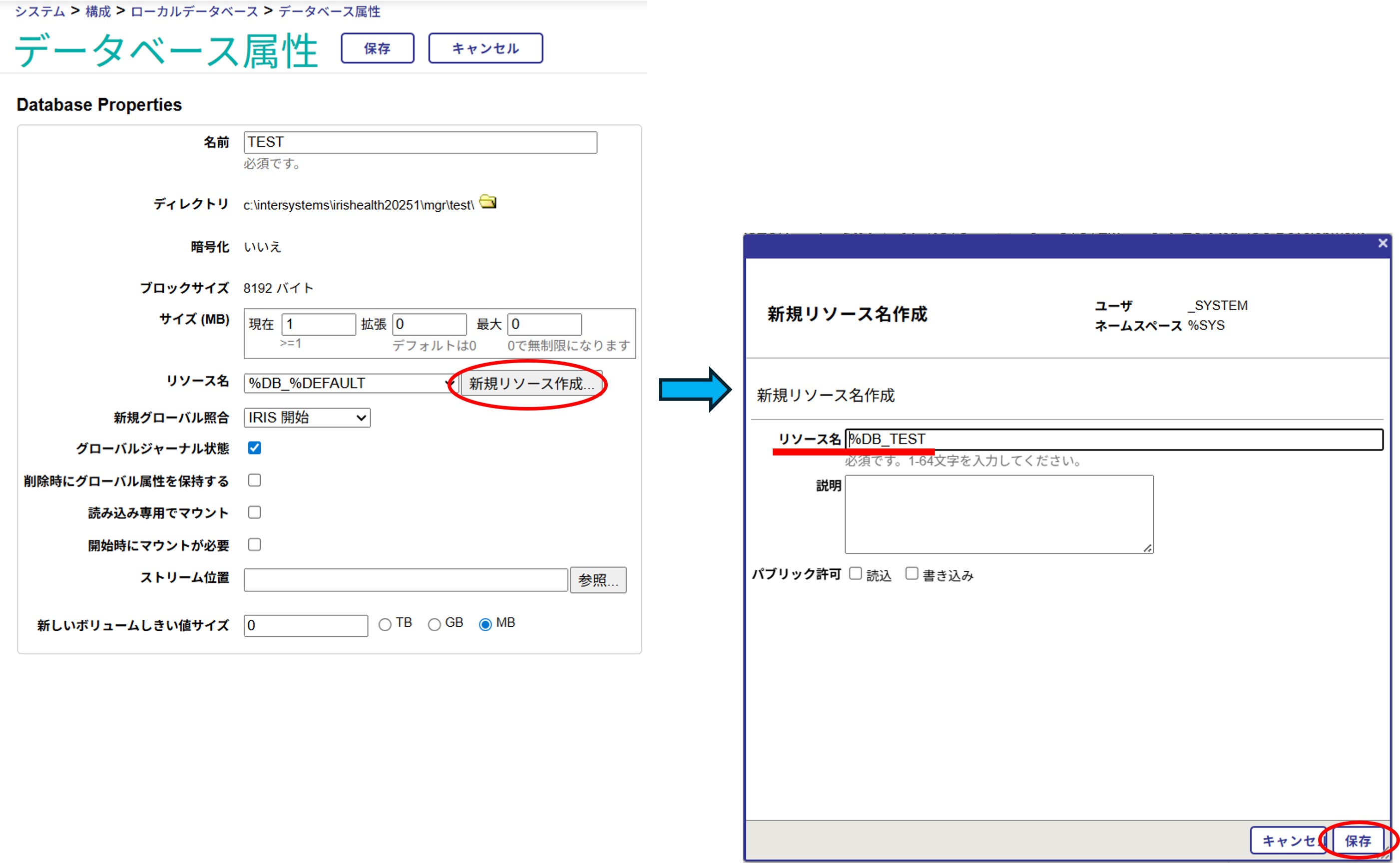1400x863 pixels.
Task: Click the 名前 TEST input field
Action: pos(420,142)
